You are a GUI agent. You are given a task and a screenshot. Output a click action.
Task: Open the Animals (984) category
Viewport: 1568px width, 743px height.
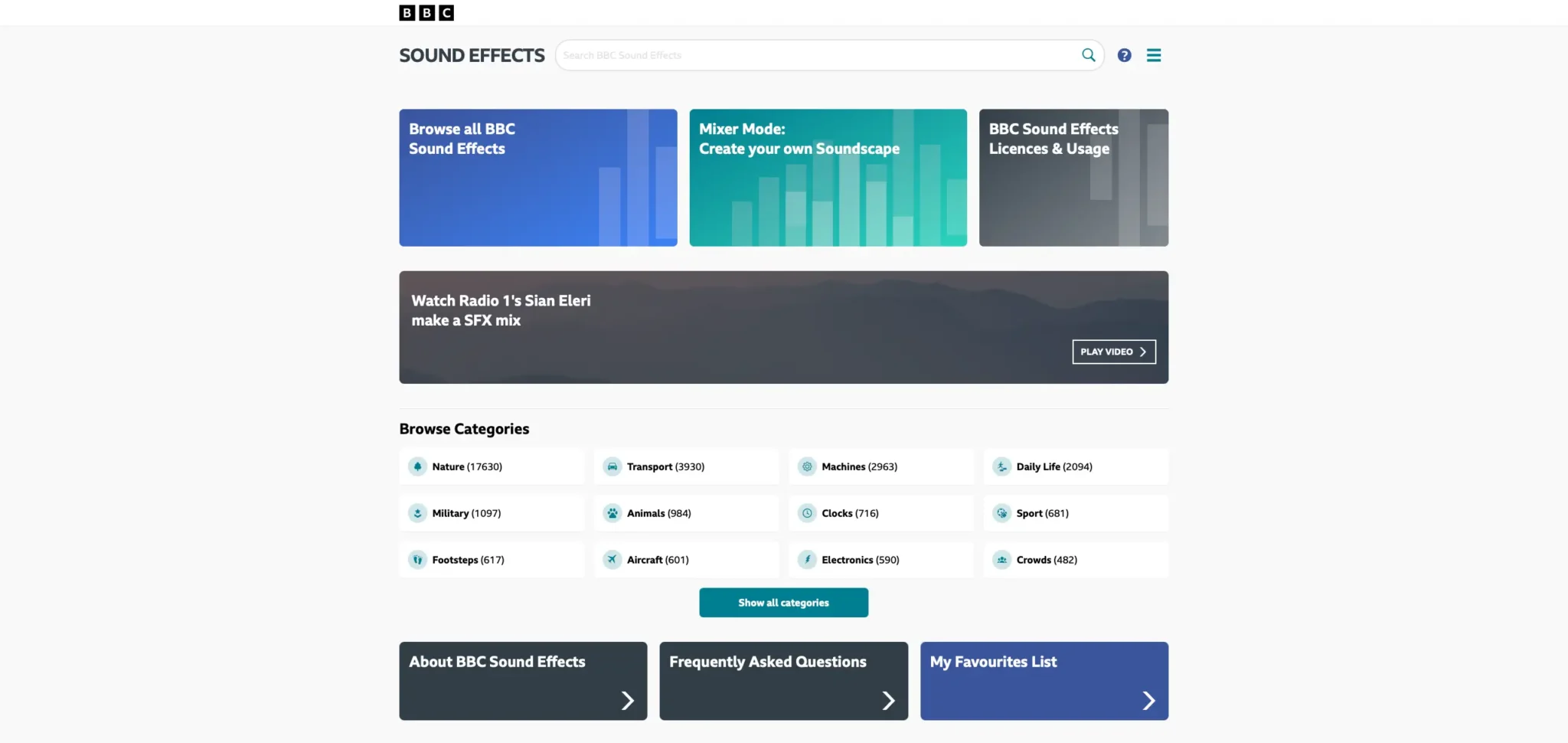pos(686,513)
